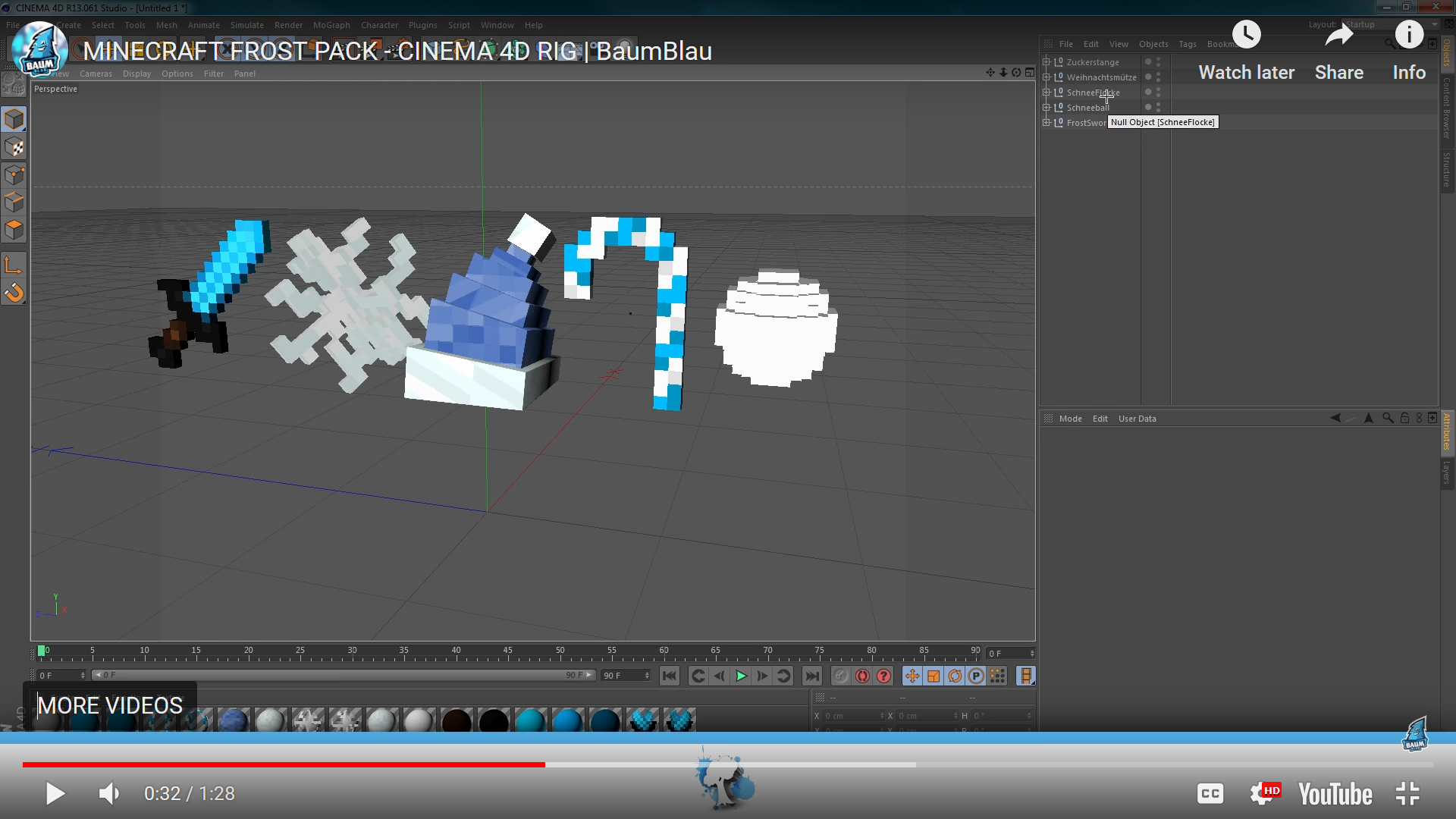Select Polygons mode icon in left toolbar

14,230
